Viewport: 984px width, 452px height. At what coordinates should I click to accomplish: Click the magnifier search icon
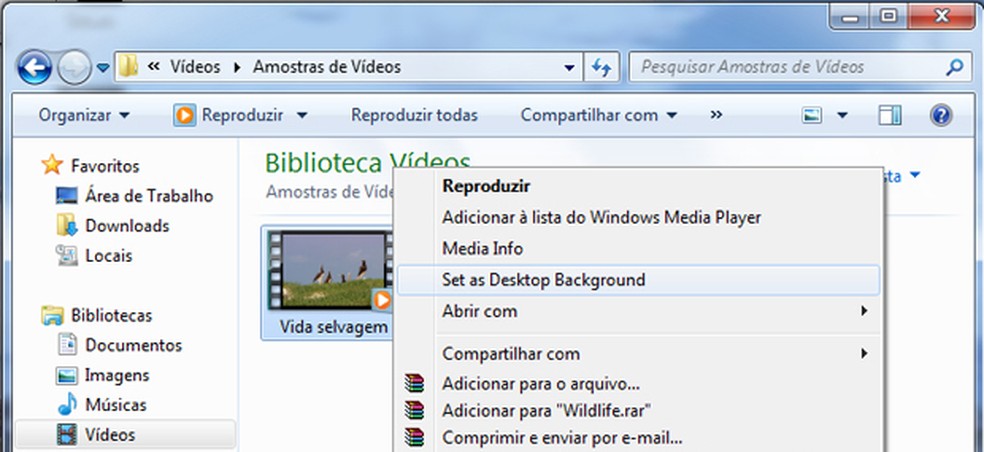pos(955,67)
